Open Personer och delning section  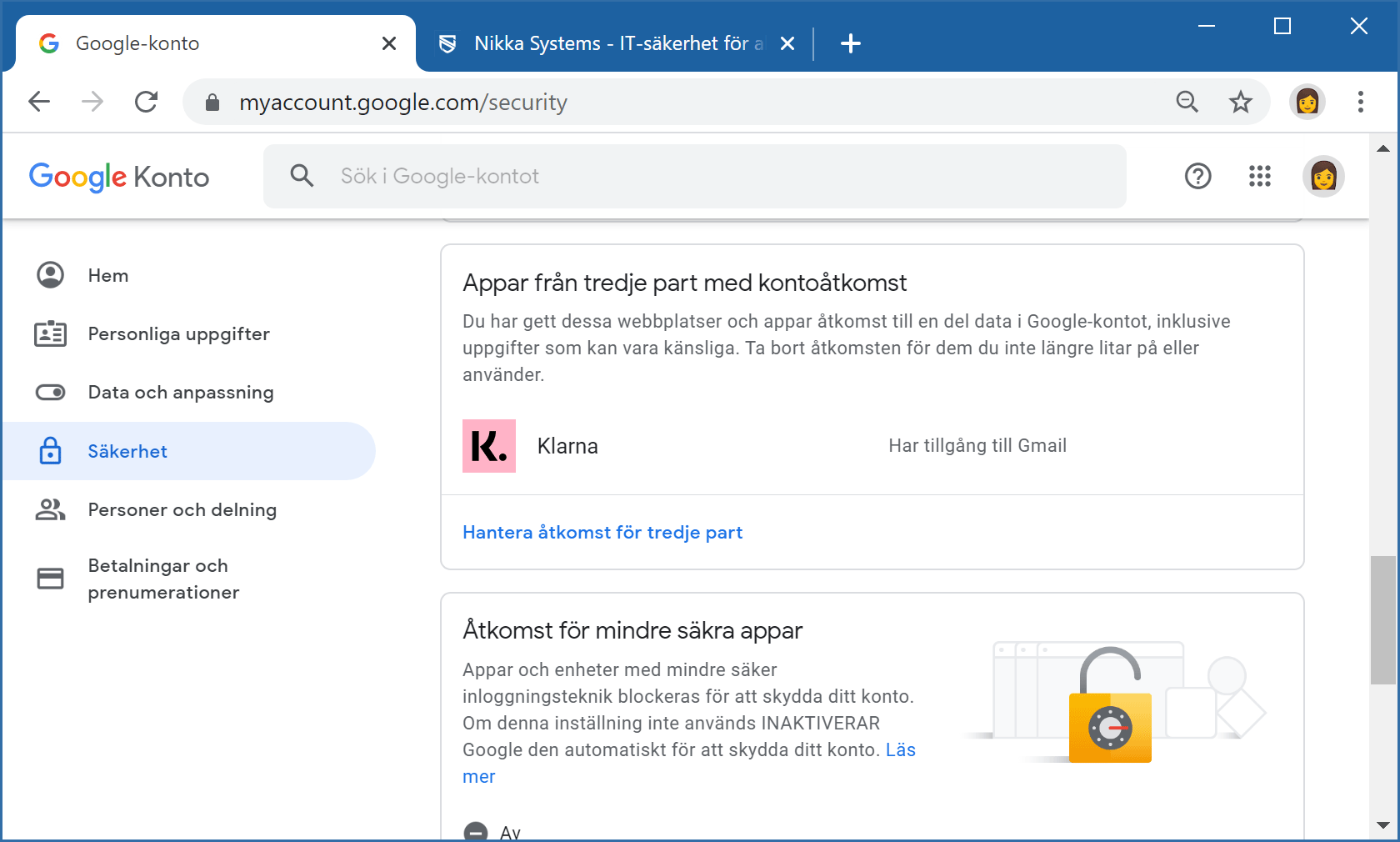[189, 509]
